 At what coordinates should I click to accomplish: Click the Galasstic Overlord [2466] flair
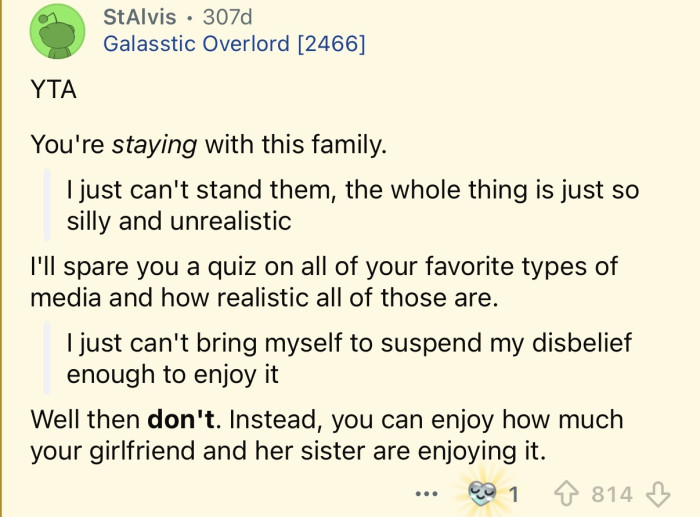[x=235, y=43]
